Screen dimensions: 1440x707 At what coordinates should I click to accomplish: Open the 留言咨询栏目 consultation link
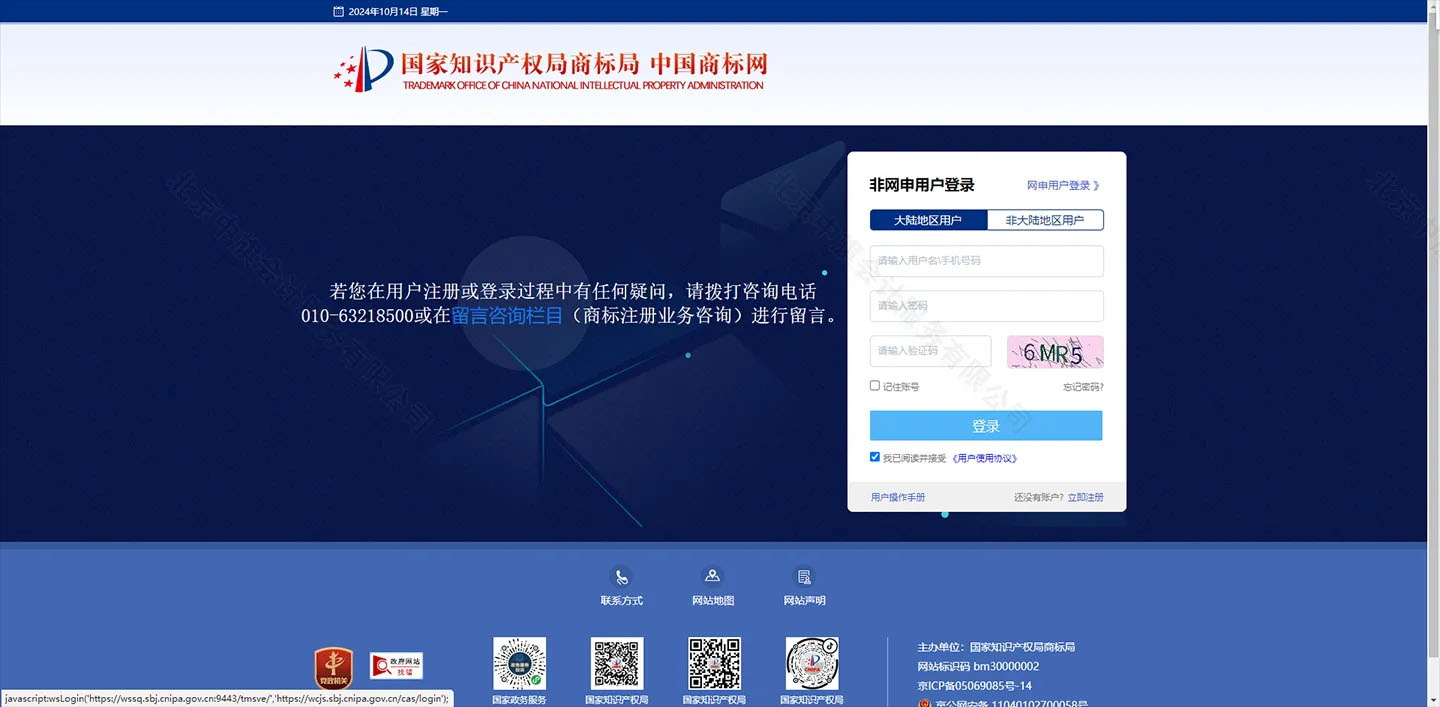[x=505, y=314]
